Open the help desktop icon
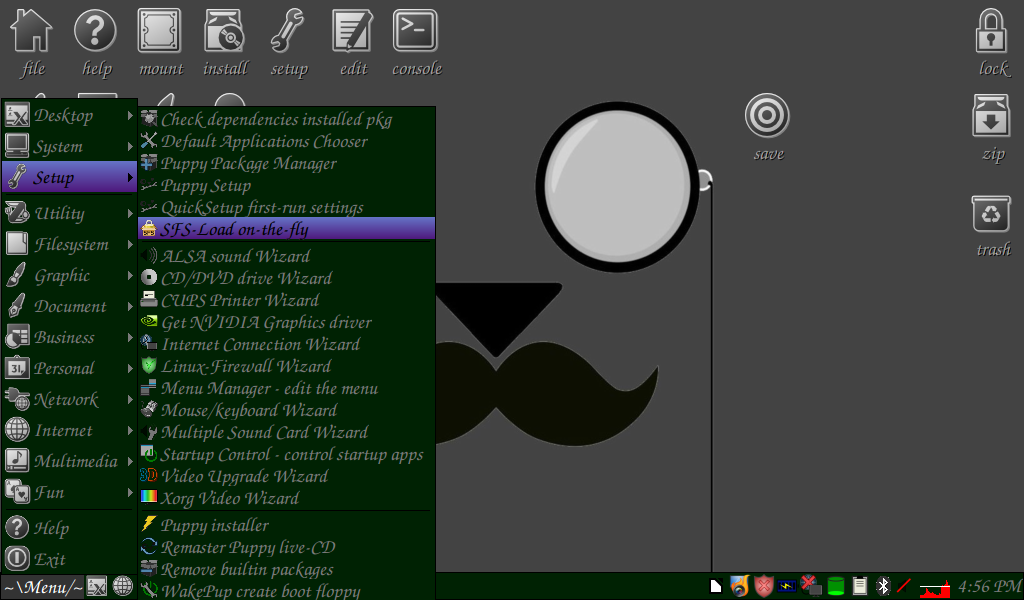The image size is (1024, 600). point(95,31)
